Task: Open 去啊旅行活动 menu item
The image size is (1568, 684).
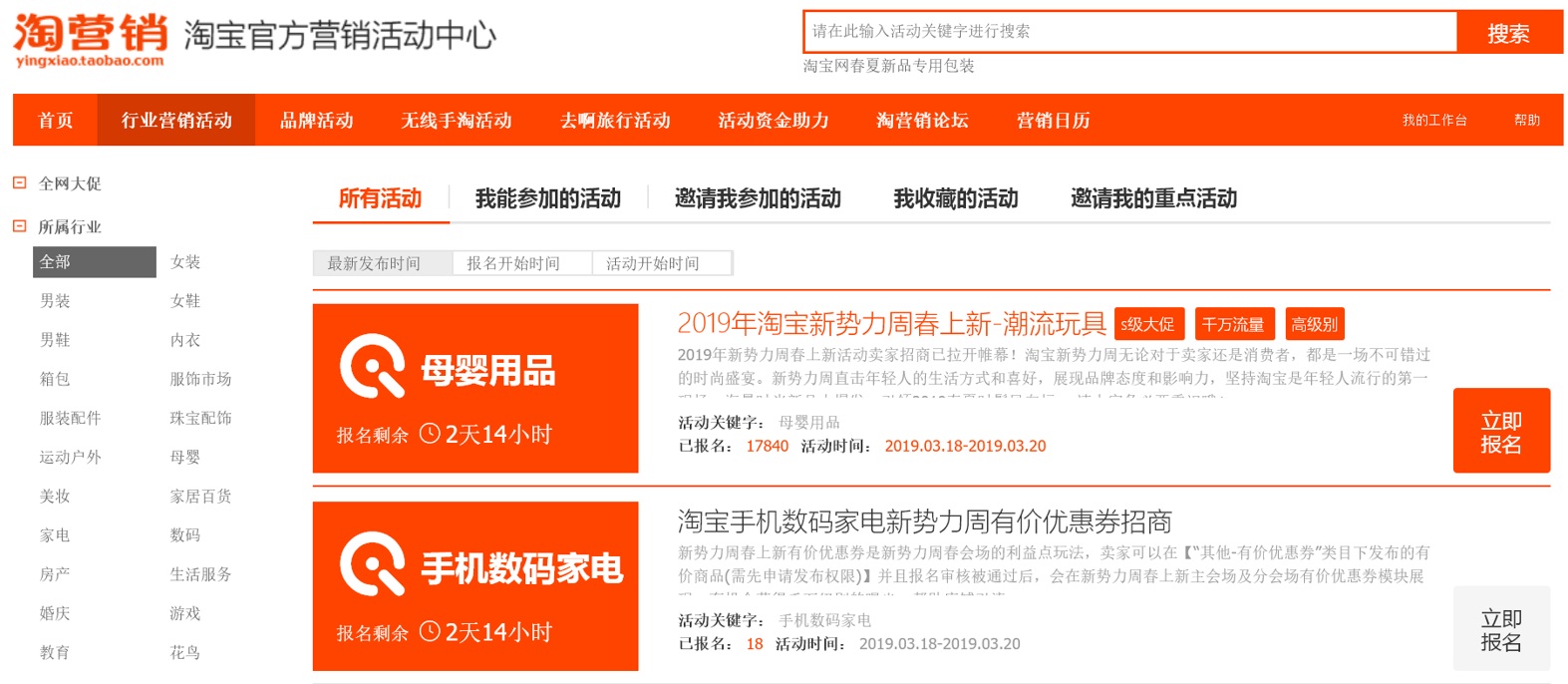Action: 615,120
